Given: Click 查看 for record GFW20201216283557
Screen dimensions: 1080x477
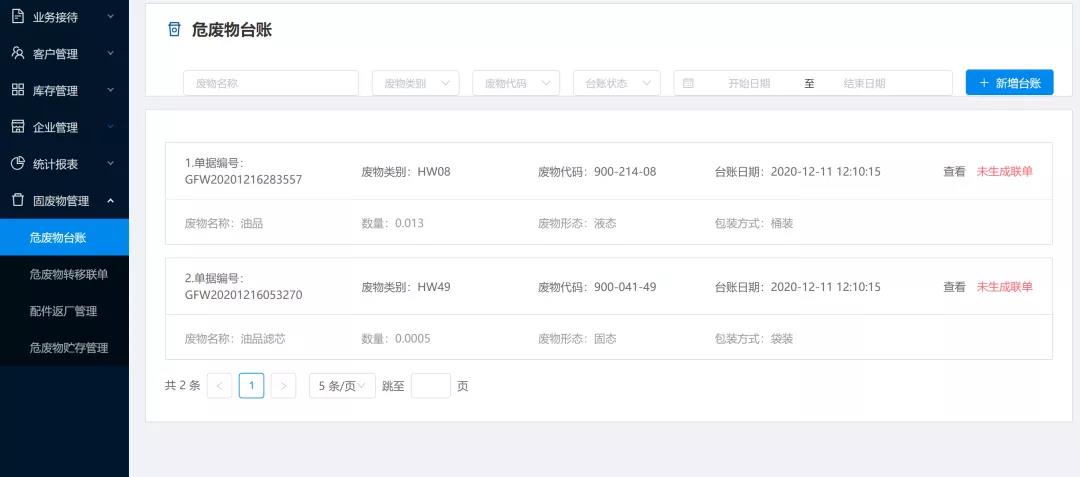Looking at the screenshot, I should tap(954, 171).
